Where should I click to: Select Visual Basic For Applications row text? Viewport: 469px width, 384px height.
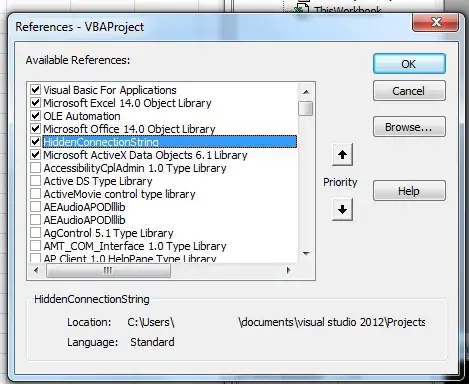tap(110, 90)
